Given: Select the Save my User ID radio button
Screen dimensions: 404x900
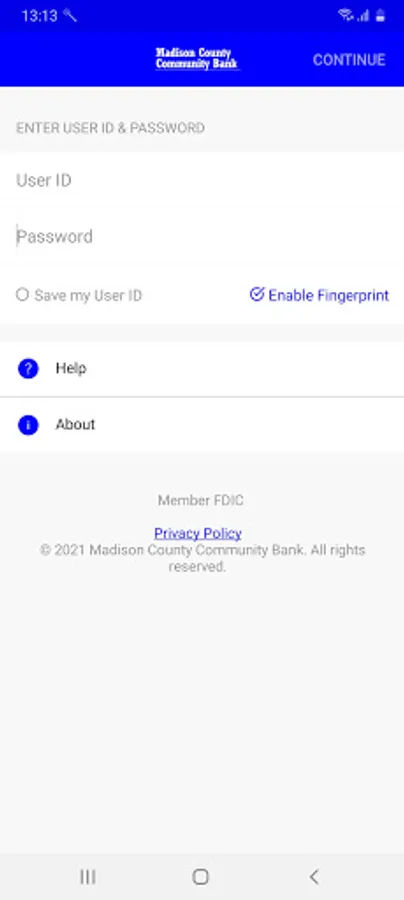Looking at the screenshot, I should pos(22,295).
